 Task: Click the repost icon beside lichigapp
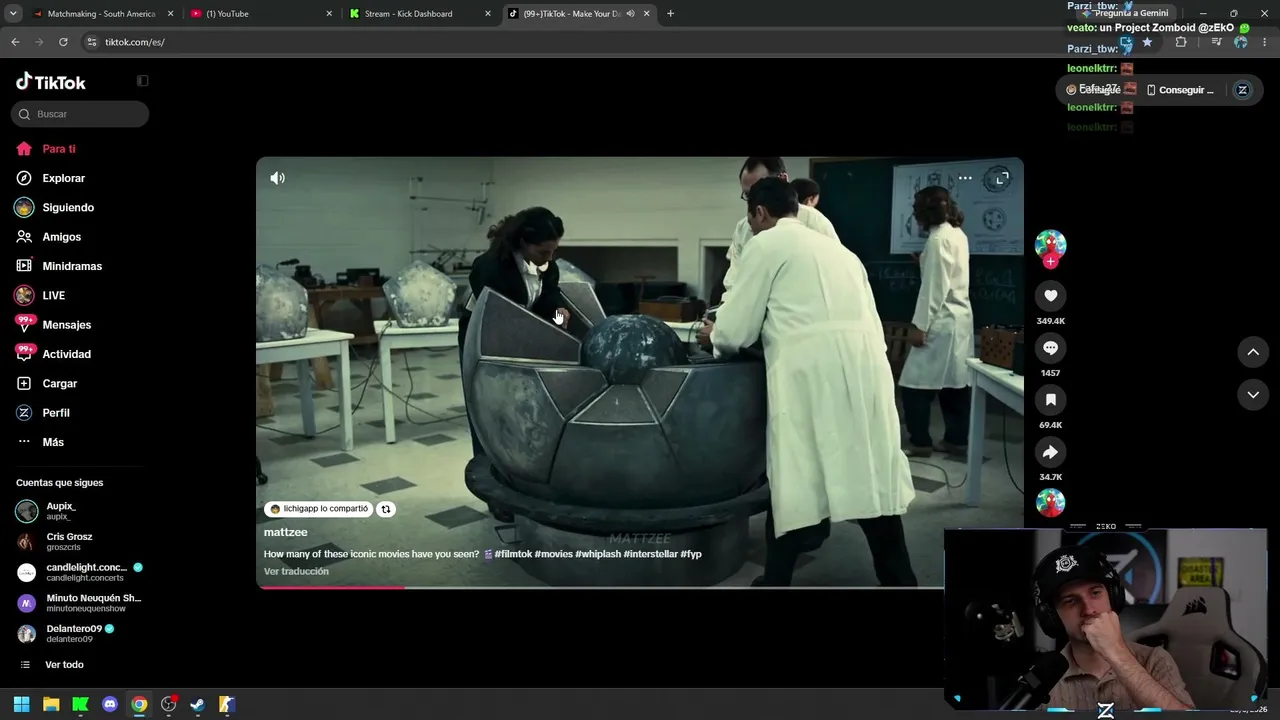tap(385, 509)
